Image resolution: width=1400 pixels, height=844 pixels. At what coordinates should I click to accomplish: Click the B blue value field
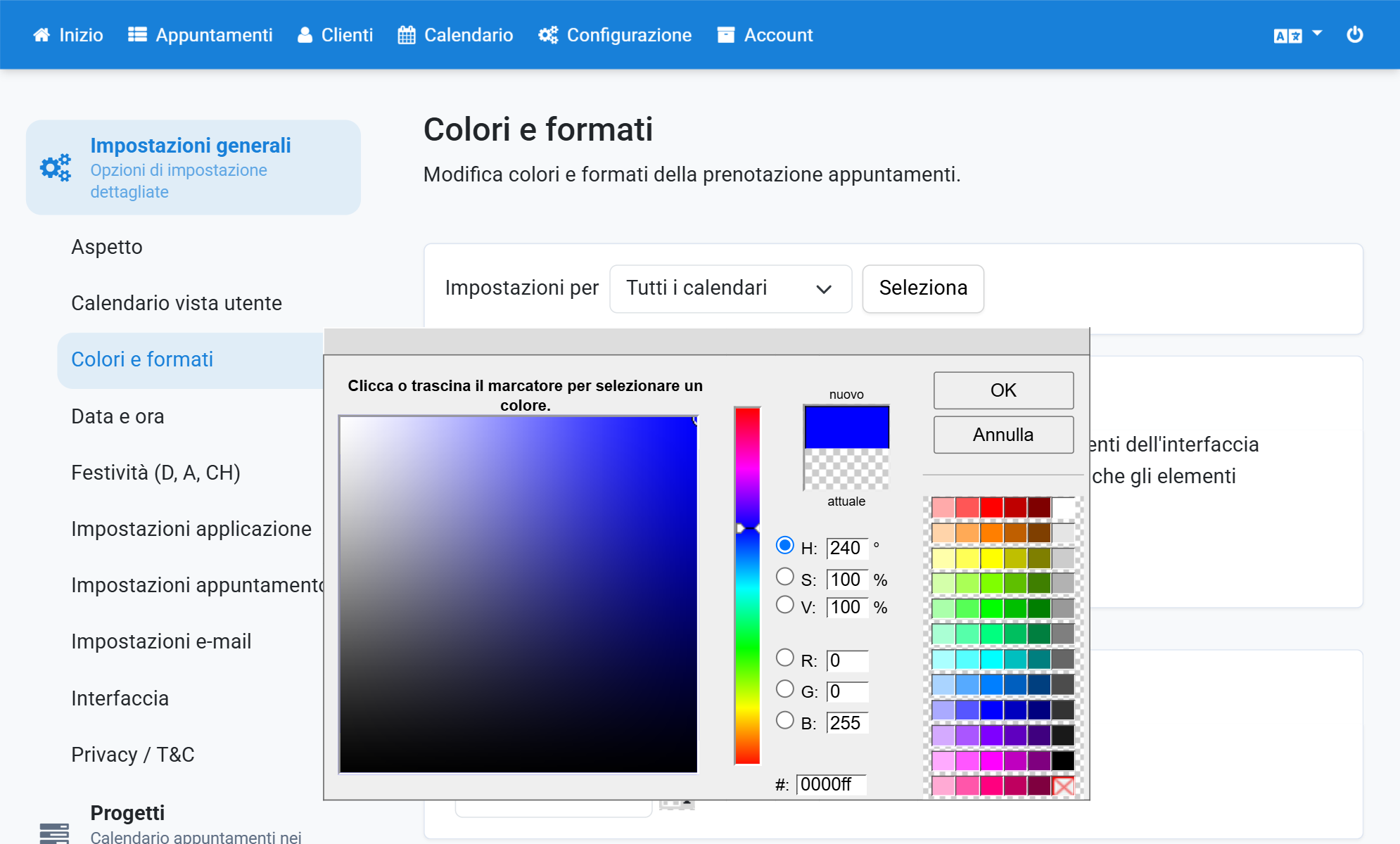(847, 723)
